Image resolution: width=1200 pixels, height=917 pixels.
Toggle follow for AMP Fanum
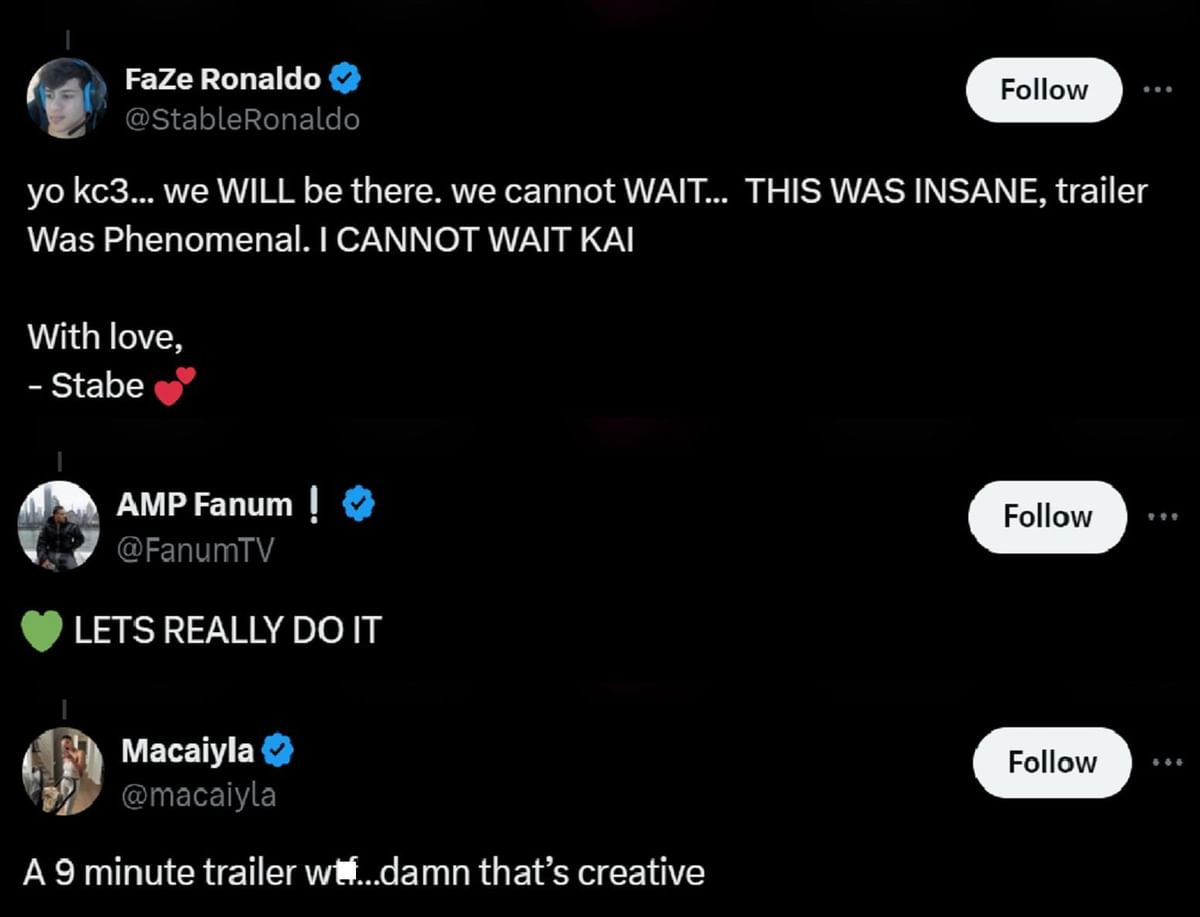(x=1047, y=516)
